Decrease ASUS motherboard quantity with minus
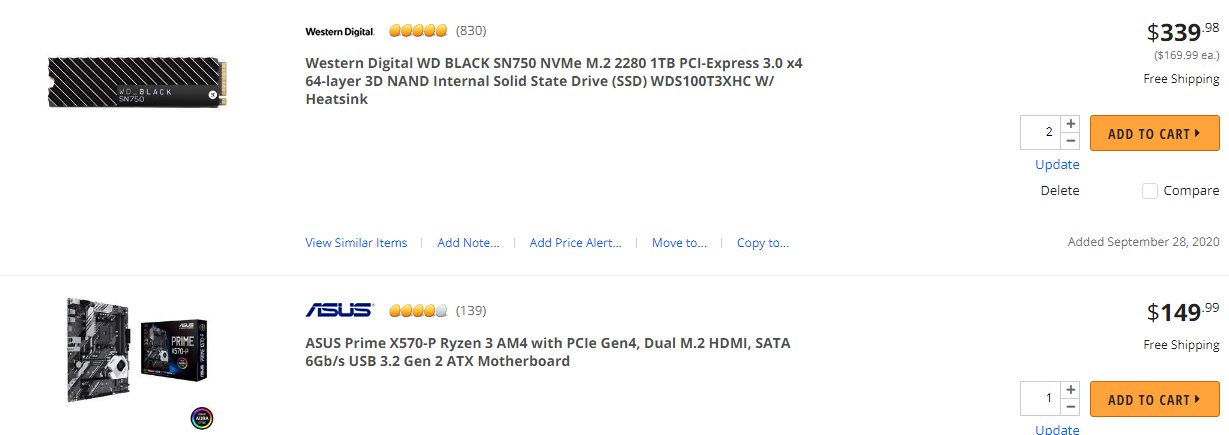Screen dimensions: 1229x435 (x=1071, y=407)
